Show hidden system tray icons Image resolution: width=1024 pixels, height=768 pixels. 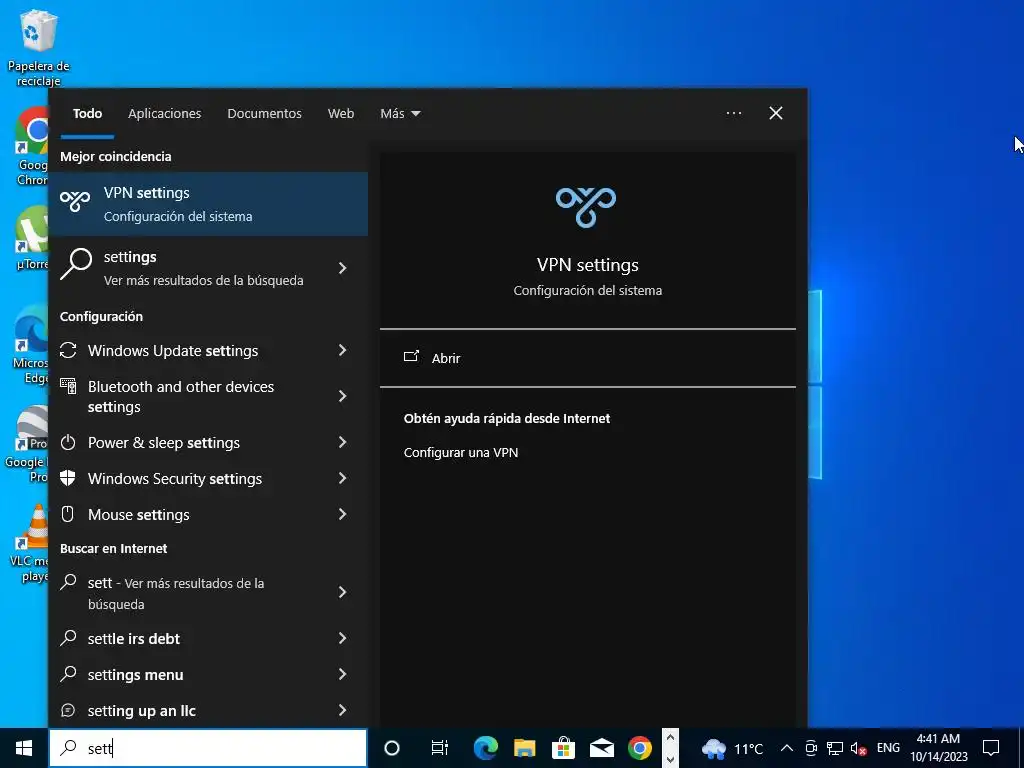[x=787, y=748]
